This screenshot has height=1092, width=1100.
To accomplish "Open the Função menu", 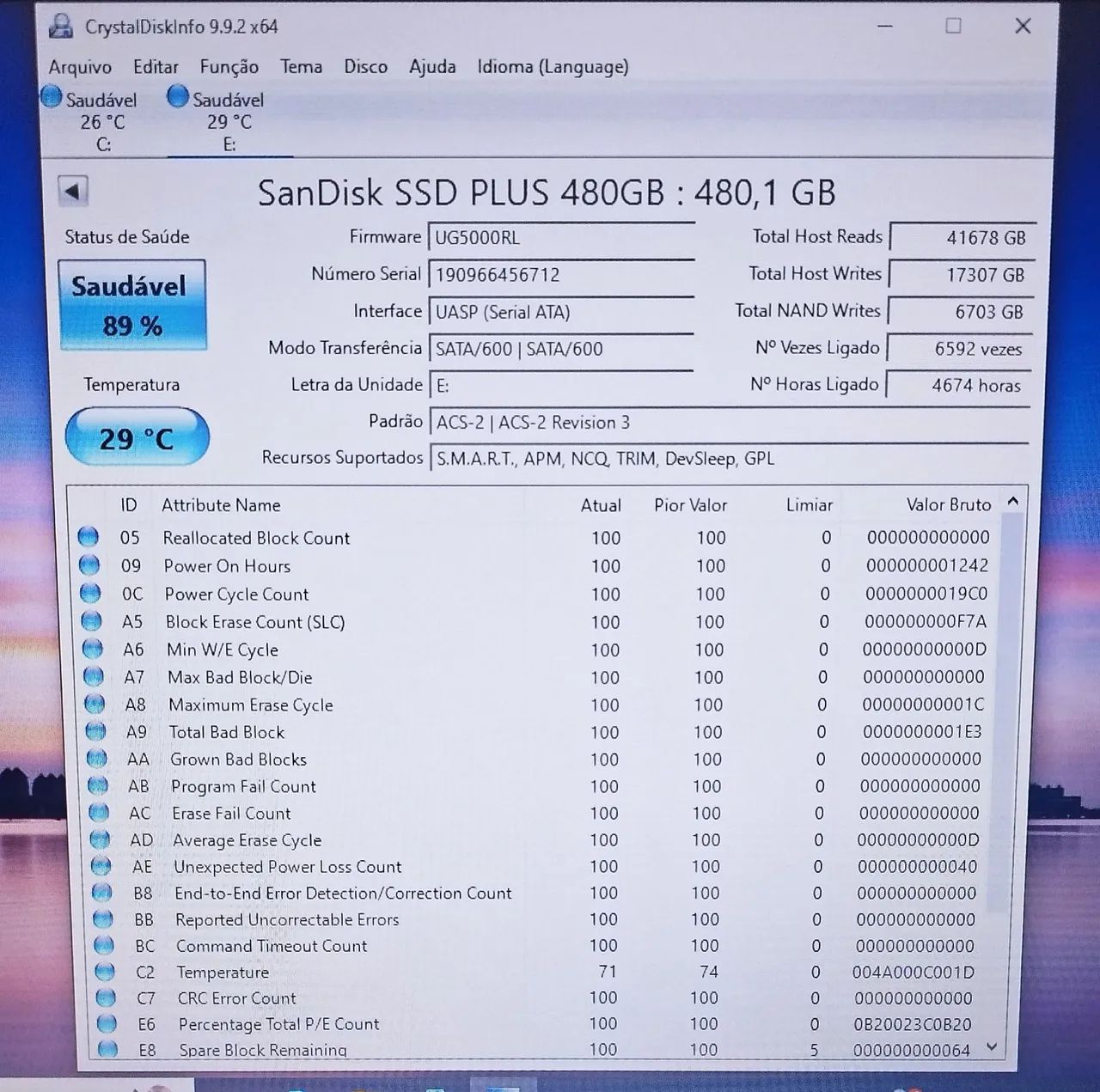I will 229,67.
